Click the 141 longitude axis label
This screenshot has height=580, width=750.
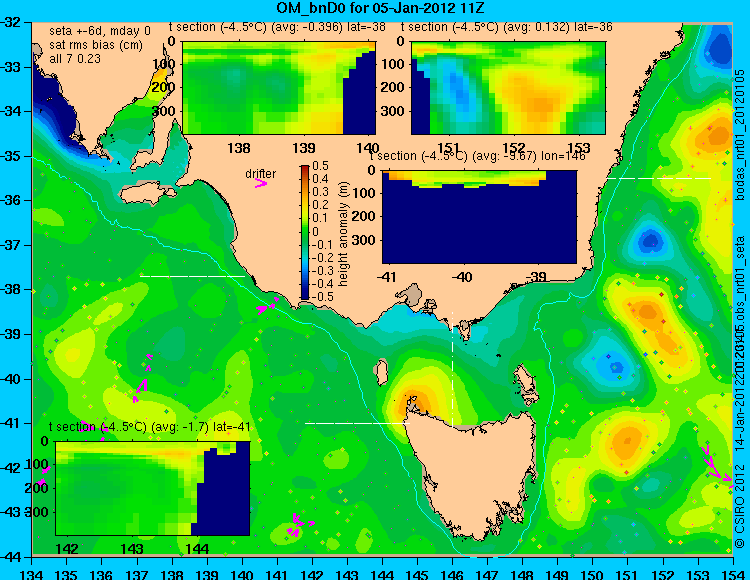click(x=277, y=574)
